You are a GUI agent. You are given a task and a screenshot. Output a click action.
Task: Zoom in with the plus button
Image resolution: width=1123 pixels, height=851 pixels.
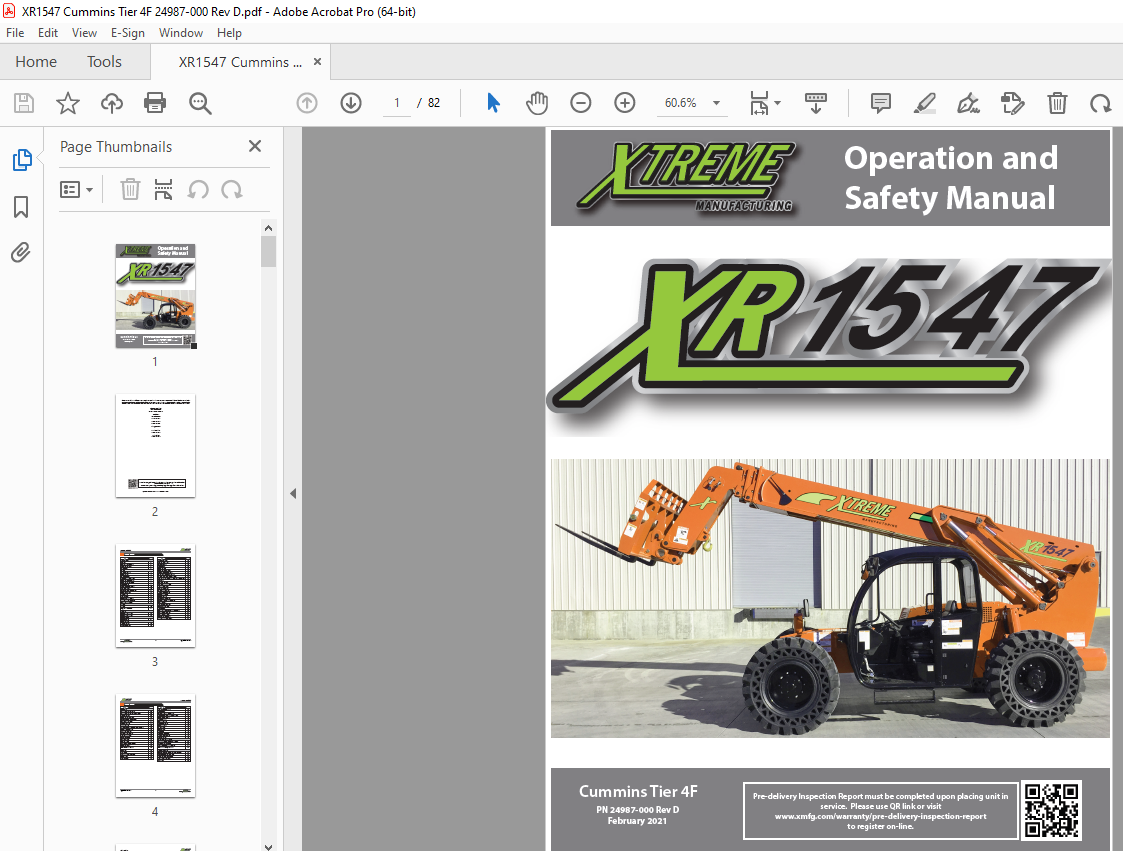click(625, 103)
